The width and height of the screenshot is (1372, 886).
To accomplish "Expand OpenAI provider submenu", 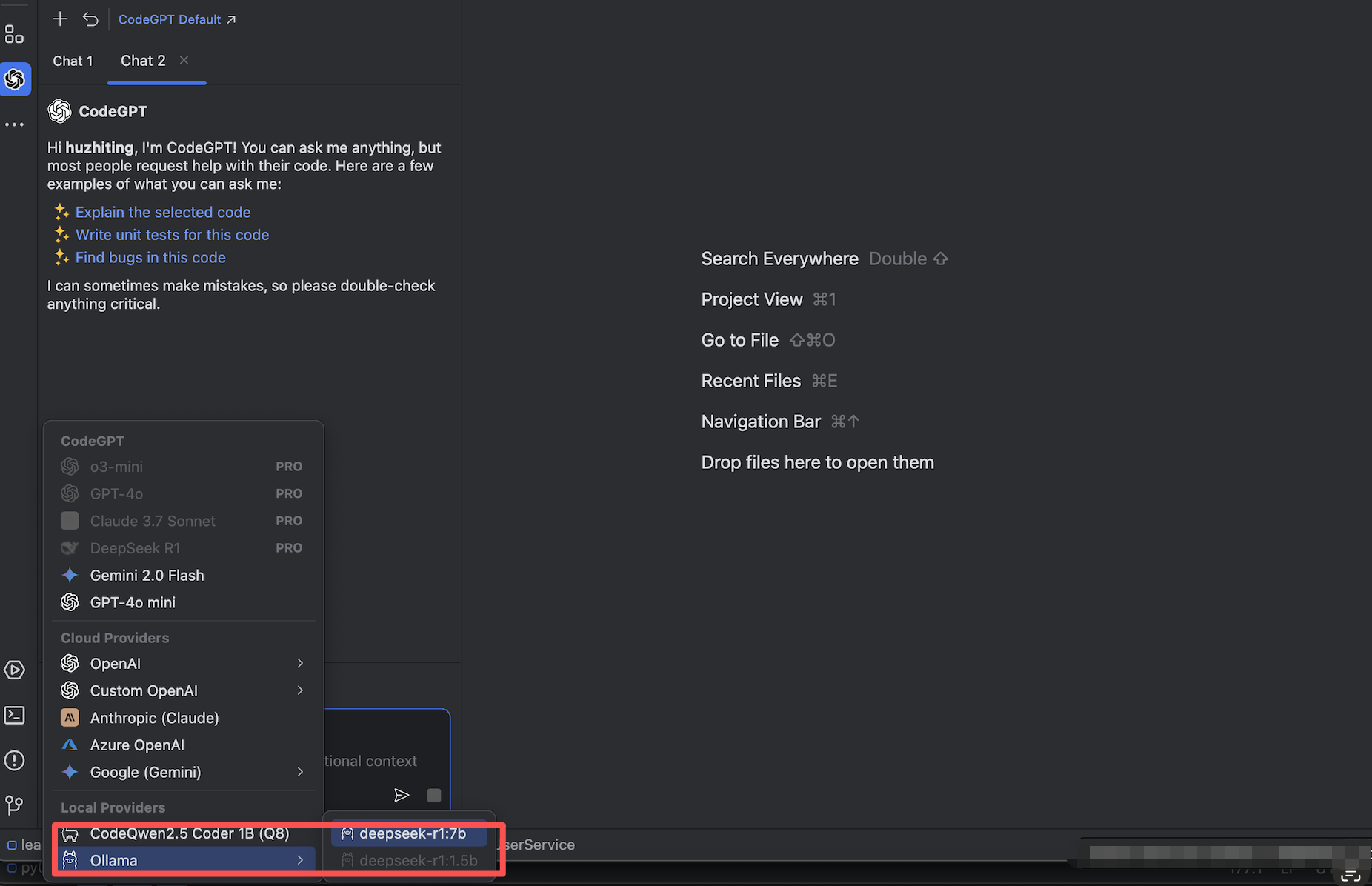I will point(183,663).
